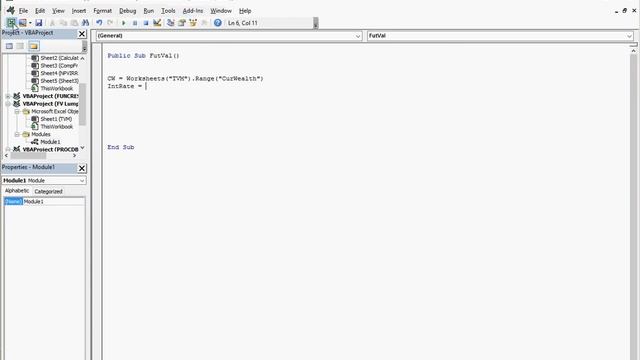Select Sheet3 (CompFr...) in project tree
Viewport: 640px width, 360px height.
click(x=55, y=66)
